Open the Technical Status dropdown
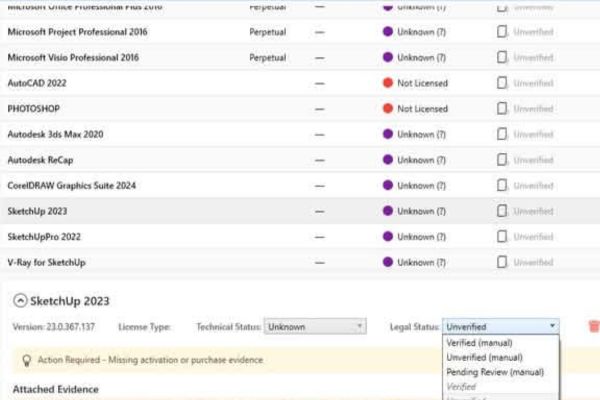 click(x=315, y=327)
